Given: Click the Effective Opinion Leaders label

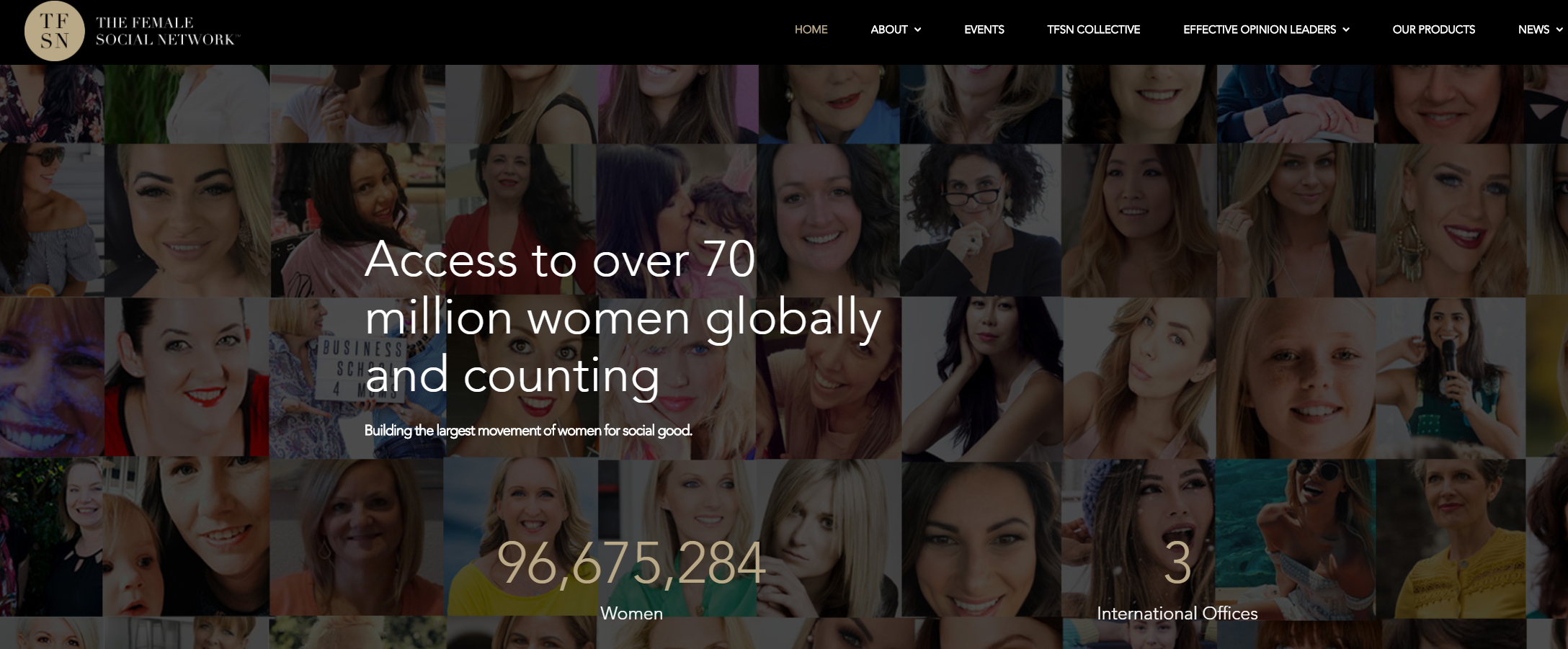Looking at the screenshot, I should pyautogui.click(x=1259, y=30).
